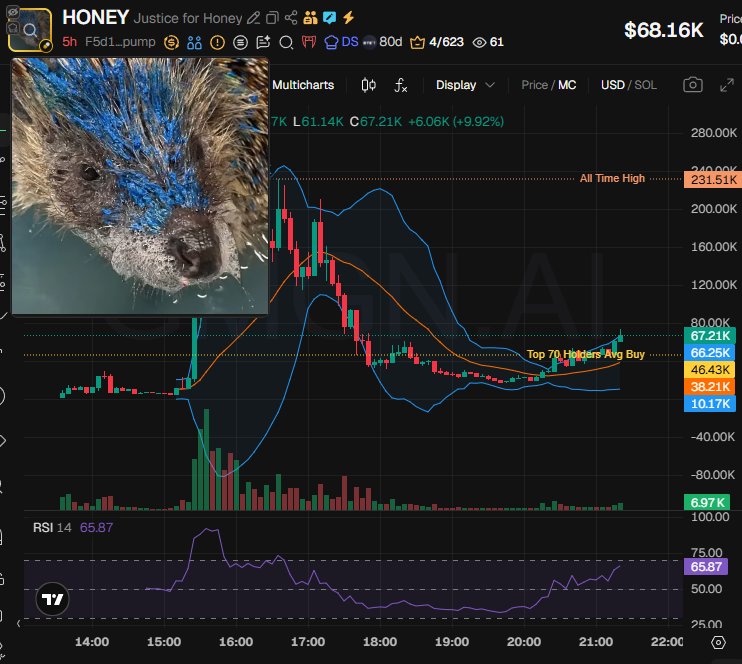
Task: Click the HONEY token name
Action: (x=96, y=18)
